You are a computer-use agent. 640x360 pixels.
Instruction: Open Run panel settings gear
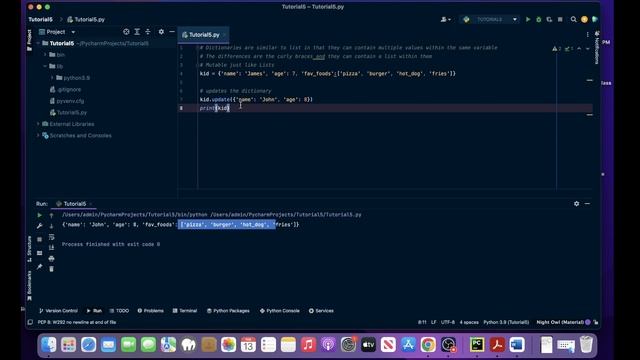pyautogui.click(x=576, y=204)
